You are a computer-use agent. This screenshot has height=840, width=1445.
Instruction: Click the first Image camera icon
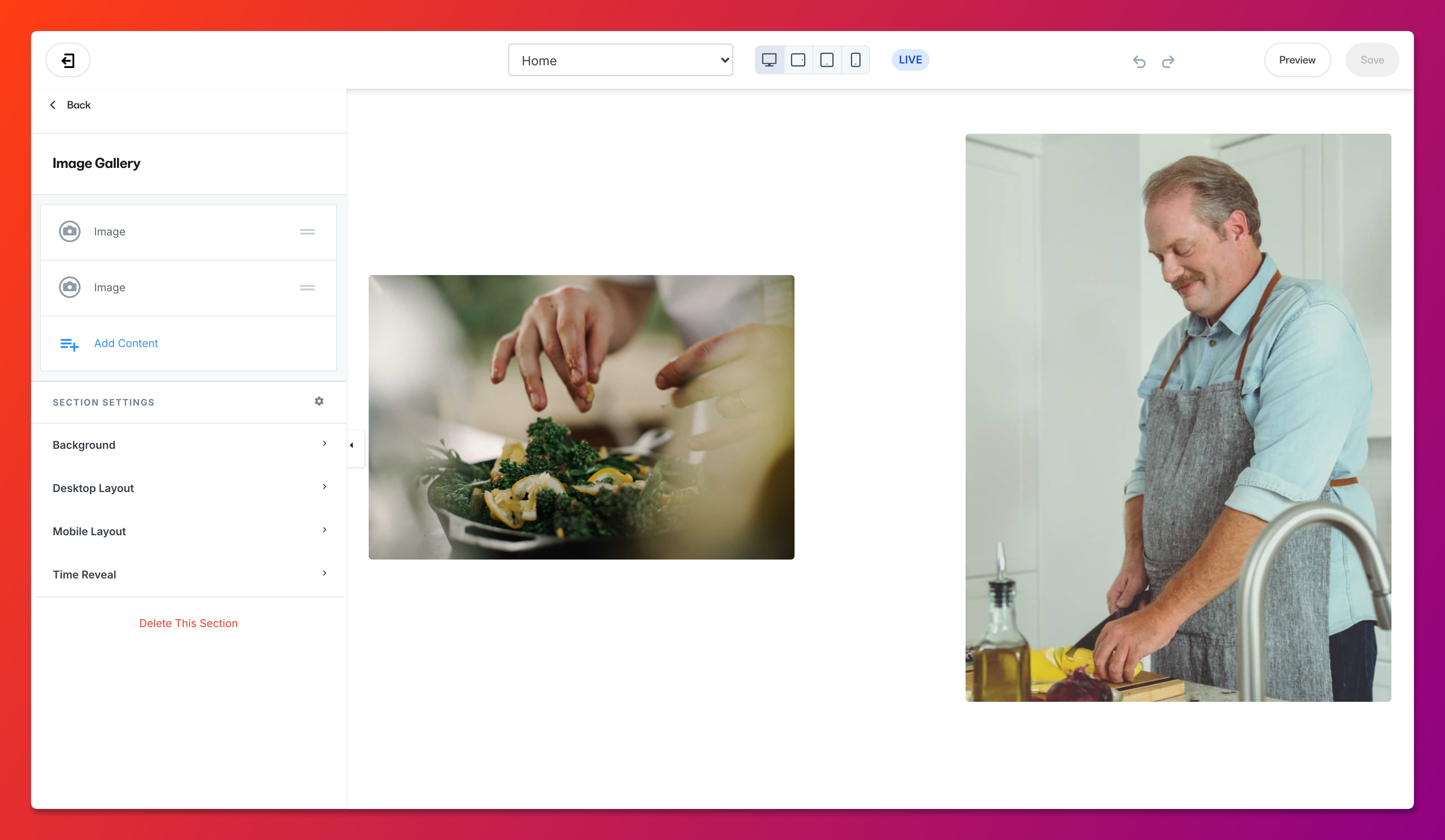pos(70,232)
